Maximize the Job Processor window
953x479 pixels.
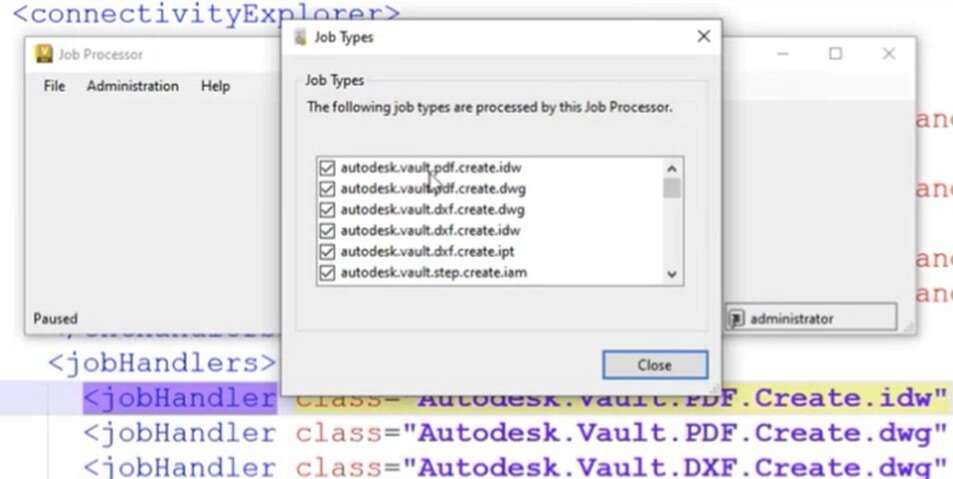(x=835, y=54)
